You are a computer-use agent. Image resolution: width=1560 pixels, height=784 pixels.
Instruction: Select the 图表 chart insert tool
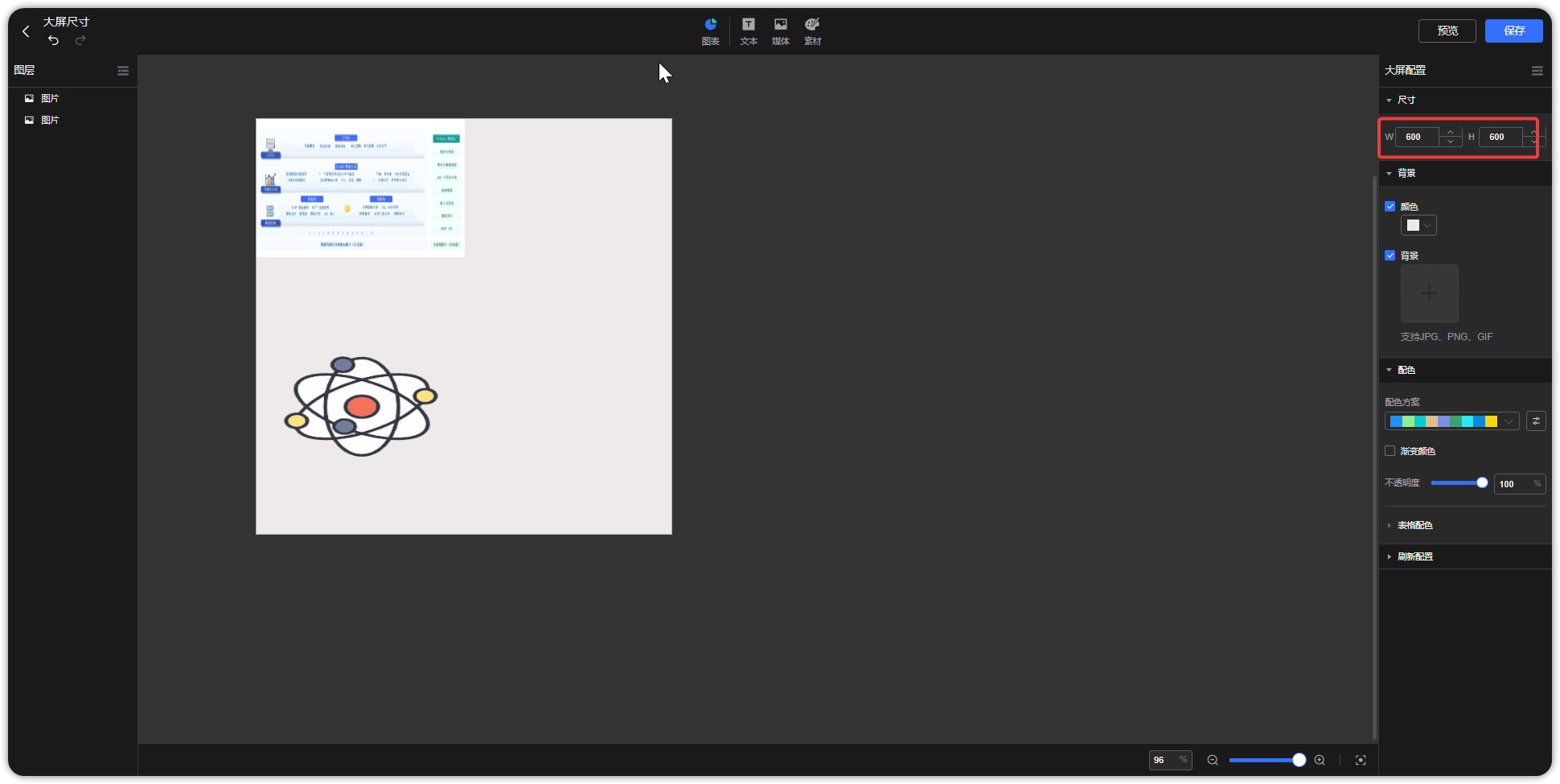pos(710,31)
